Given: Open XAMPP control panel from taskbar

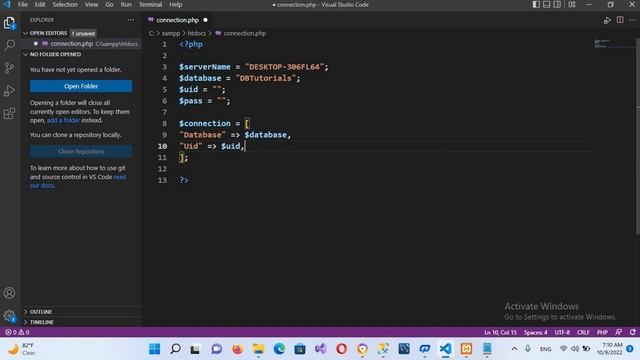Looking at the screenshot, I should click(466, 349).
